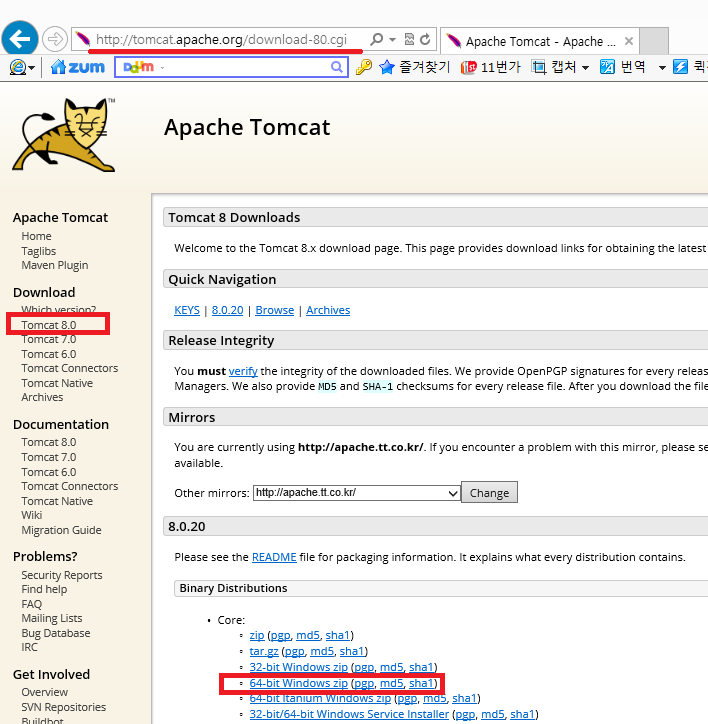Click the Zum home toolbar icon

pyautogui.click(x=78, y=67)
